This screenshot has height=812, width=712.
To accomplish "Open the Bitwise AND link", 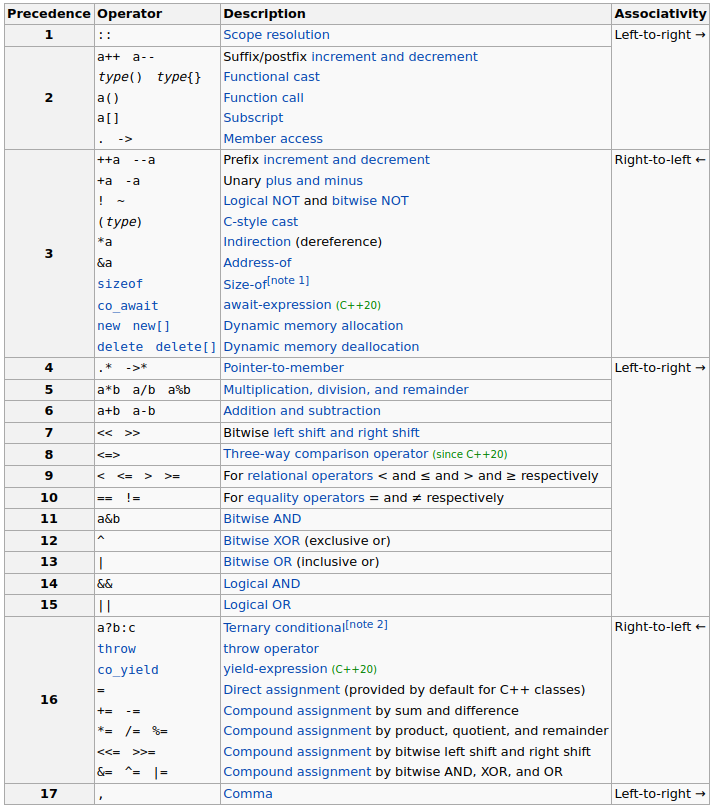I will pos(262,519).
